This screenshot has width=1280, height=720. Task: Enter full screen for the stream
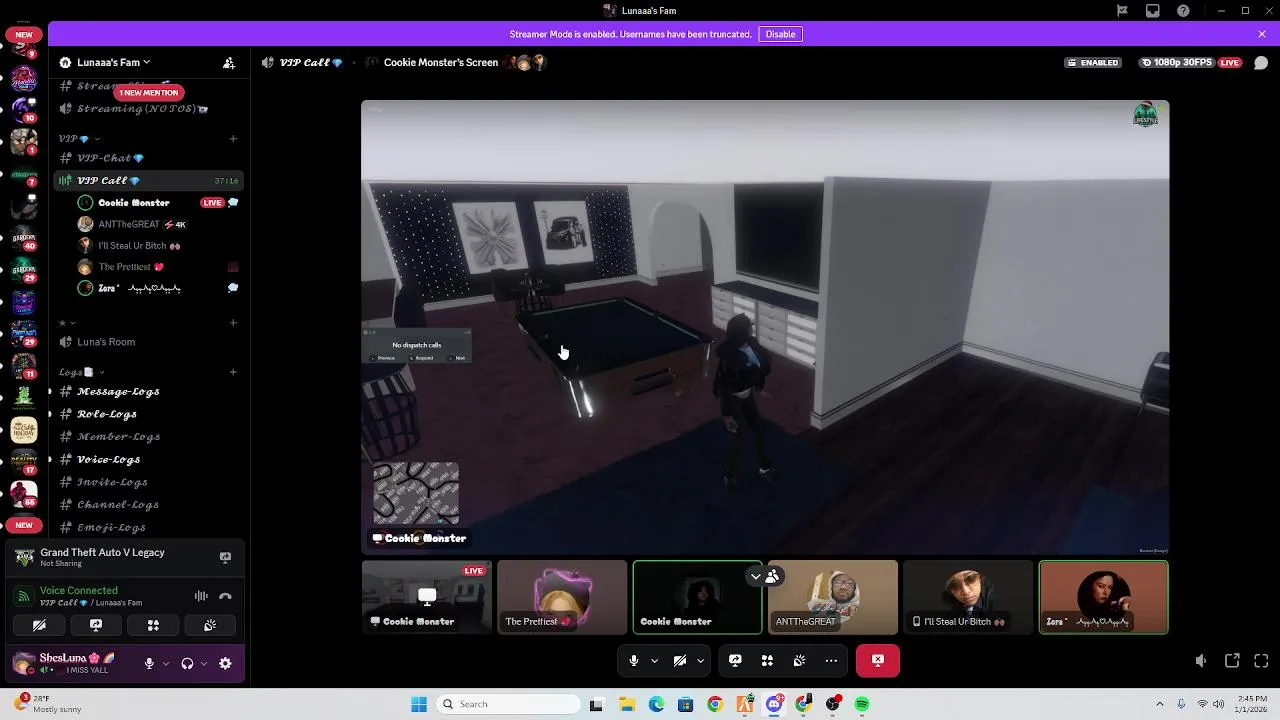(x=1261, y=661)
